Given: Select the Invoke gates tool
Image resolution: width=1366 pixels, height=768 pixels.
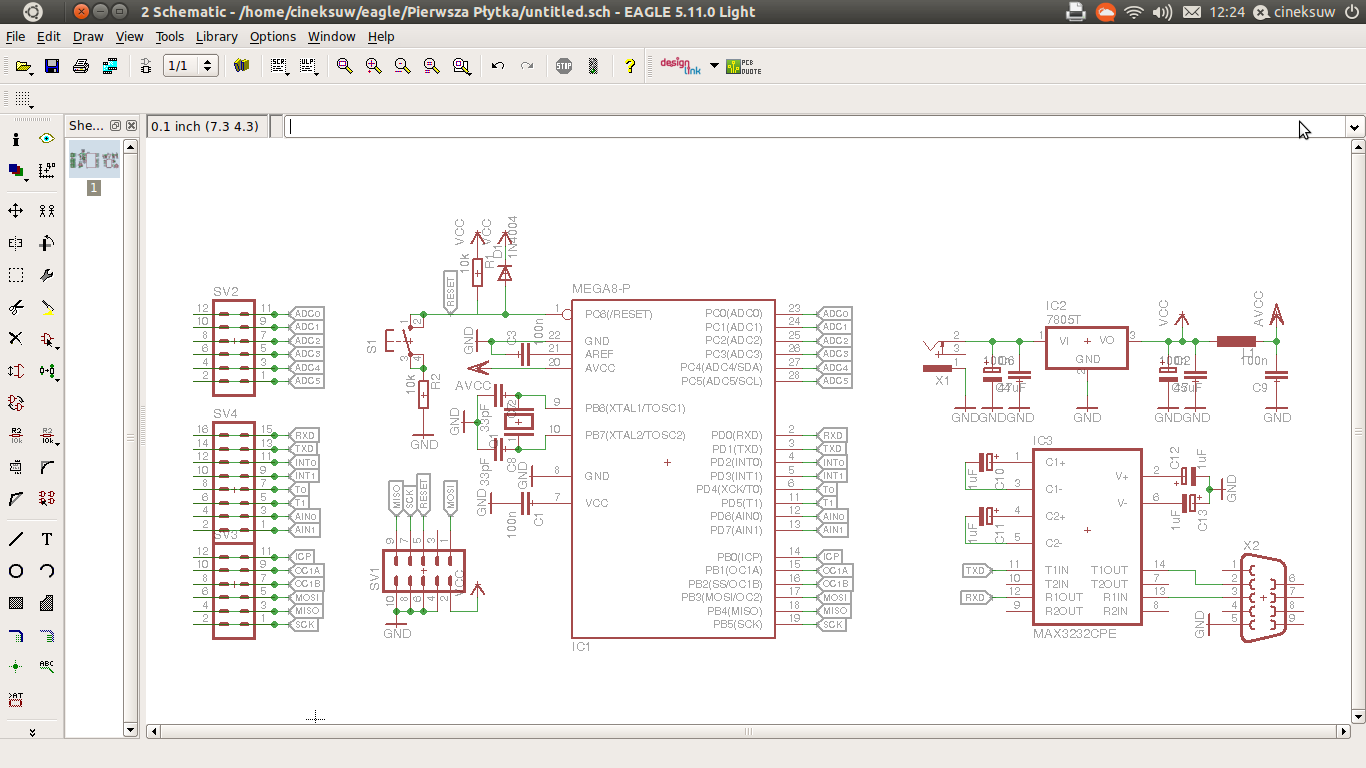Looking at the screenshot, I should point(47,498).
